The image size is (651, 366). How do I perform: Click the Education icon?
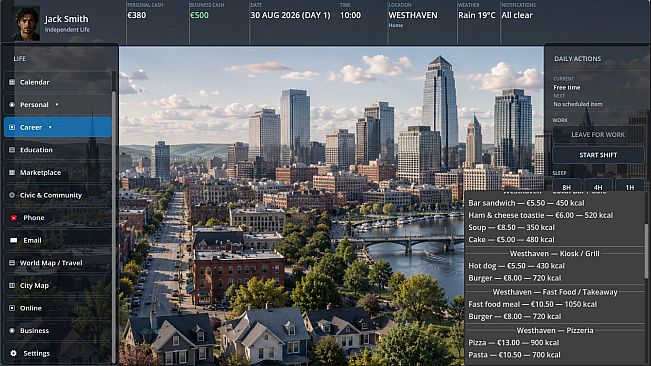tap(12, 150)
